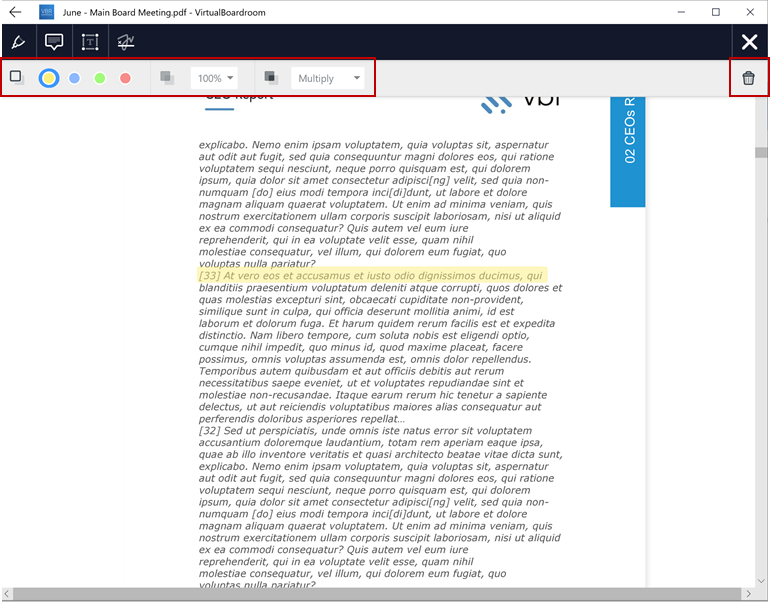Click the vertical scrollbar down arrow
This screenshot has height=602, width=770.
pyautogui.click(x=761, y=581)
